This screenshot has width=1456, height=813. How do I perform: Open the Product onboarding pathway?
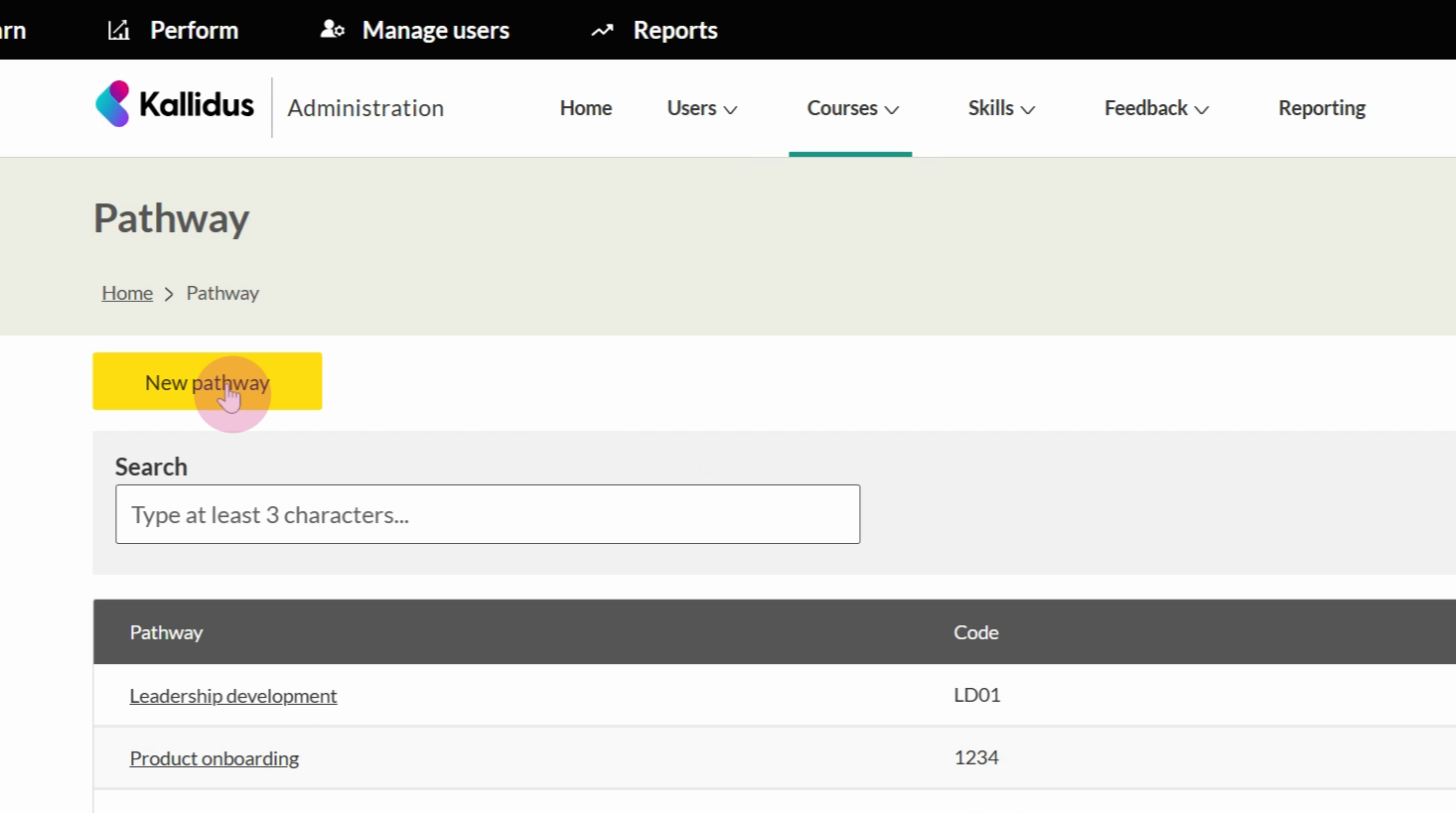point(215,758)
